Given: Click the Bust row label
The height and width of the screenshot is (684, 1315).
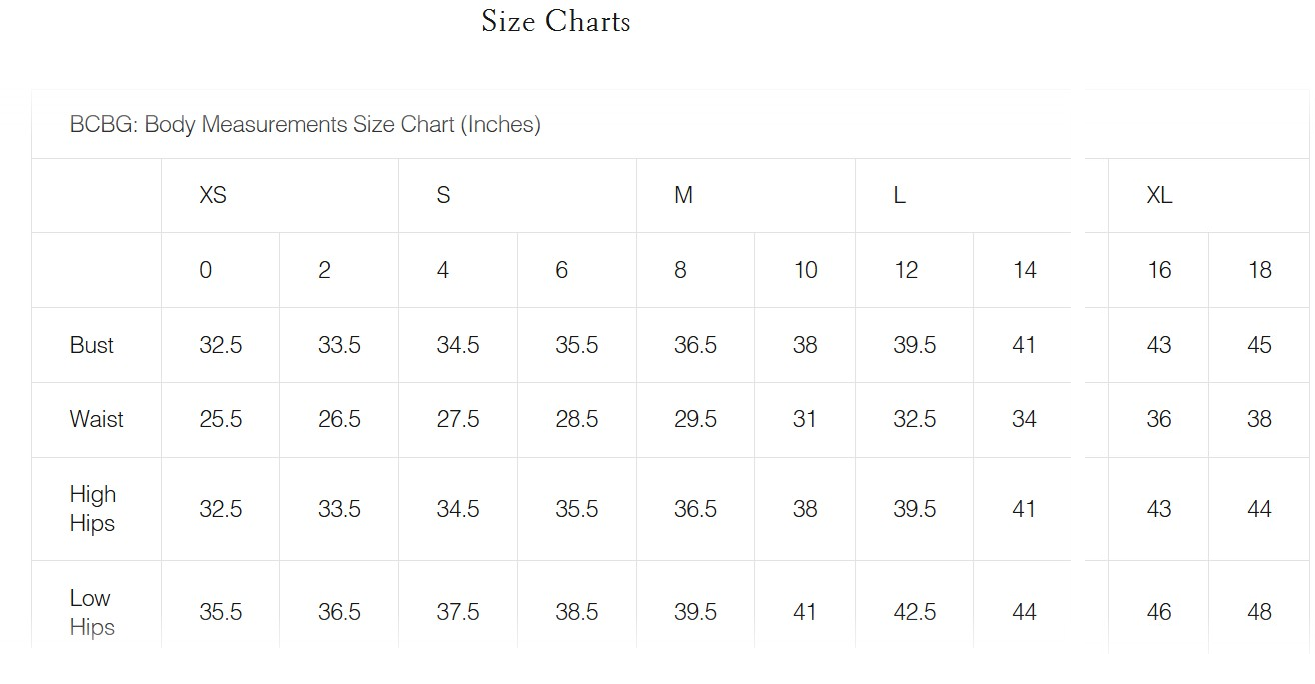Looking at the screenshot, I should [92, 345].
